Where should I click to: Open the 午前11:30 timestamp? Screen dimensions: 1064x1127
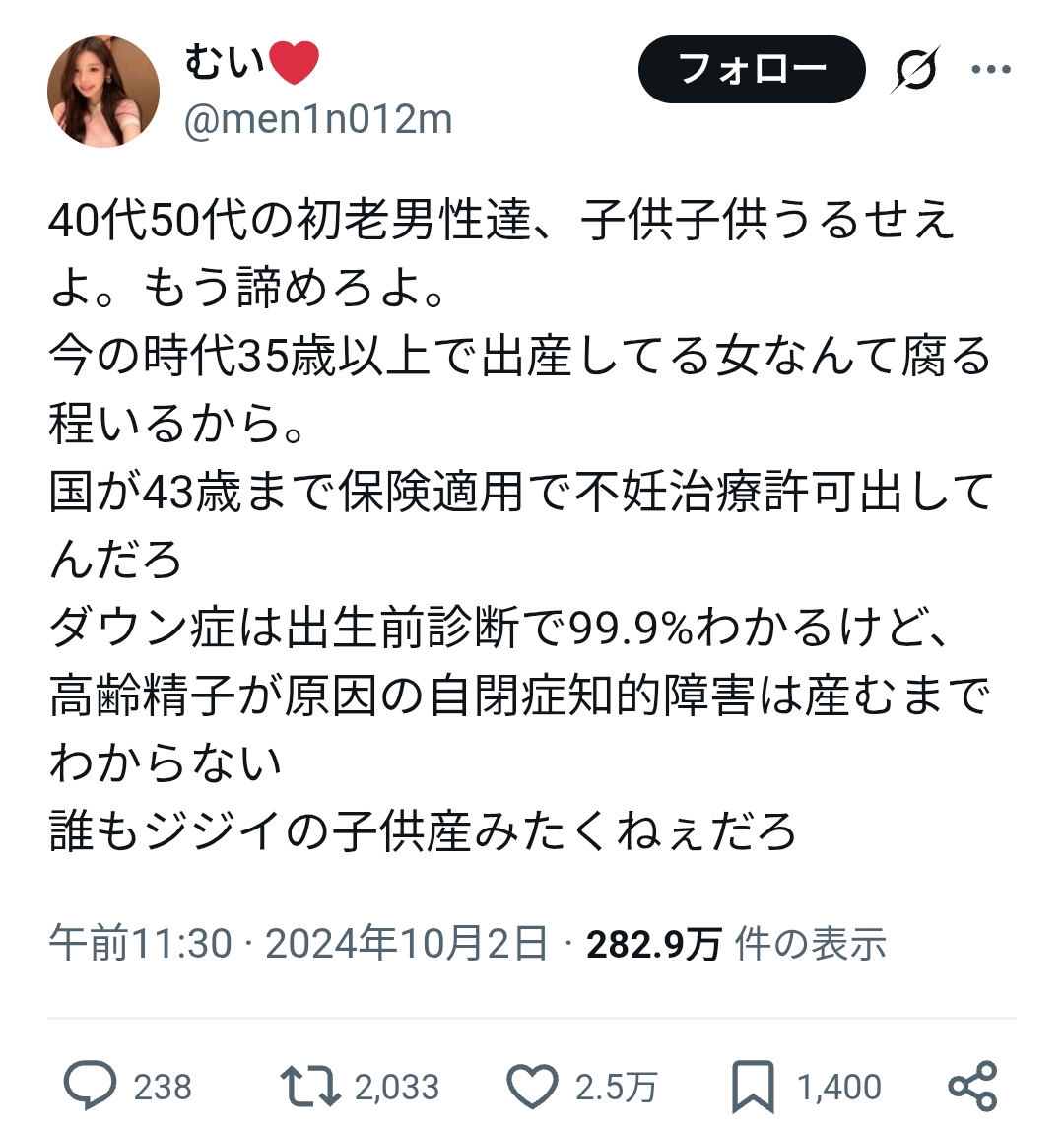pyautogui.click(x=141, y=943)
